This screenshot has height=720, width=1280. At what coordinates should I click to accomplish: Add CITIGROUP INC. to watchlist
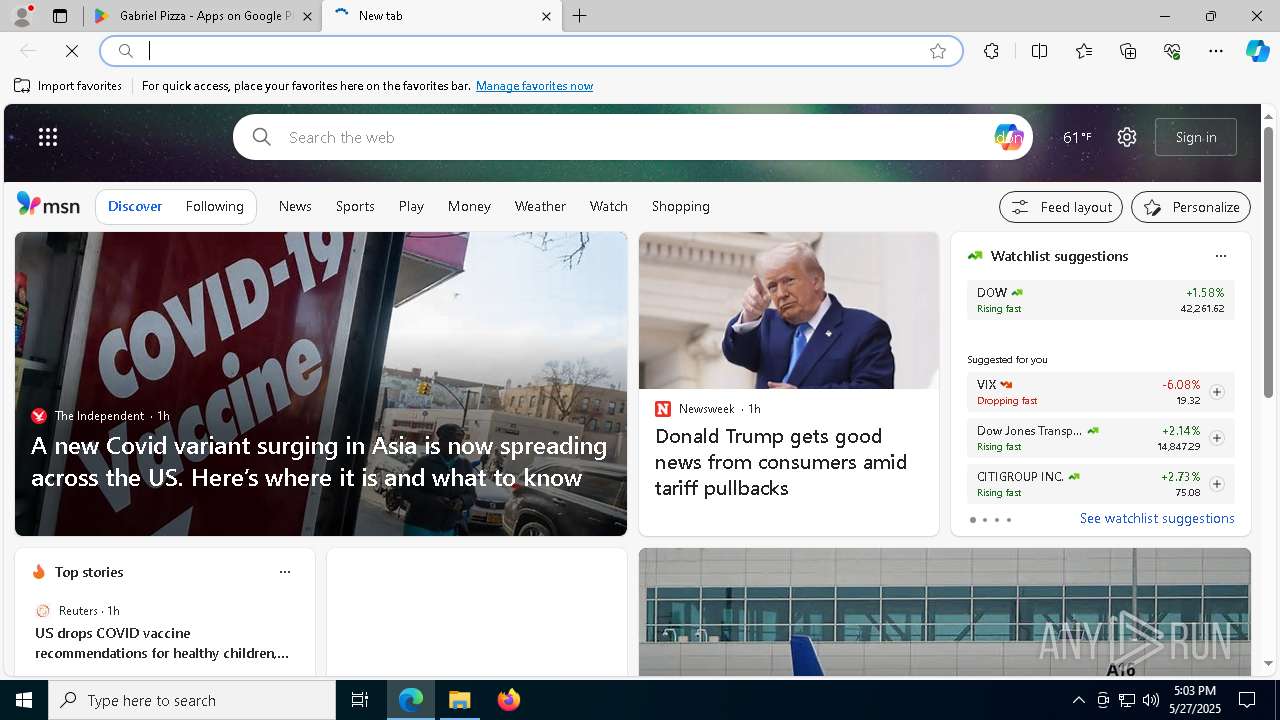(1217, 484)
